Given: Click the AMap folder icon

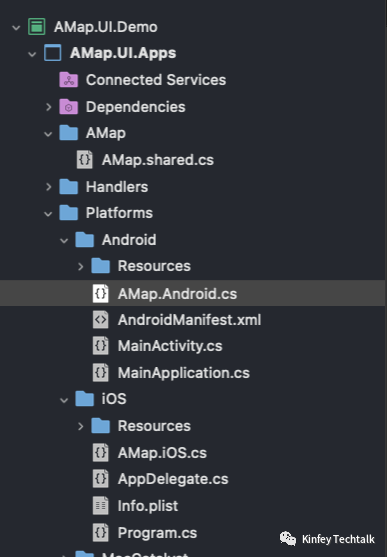Looking at the screenshot, I should (x=69, y=133).
